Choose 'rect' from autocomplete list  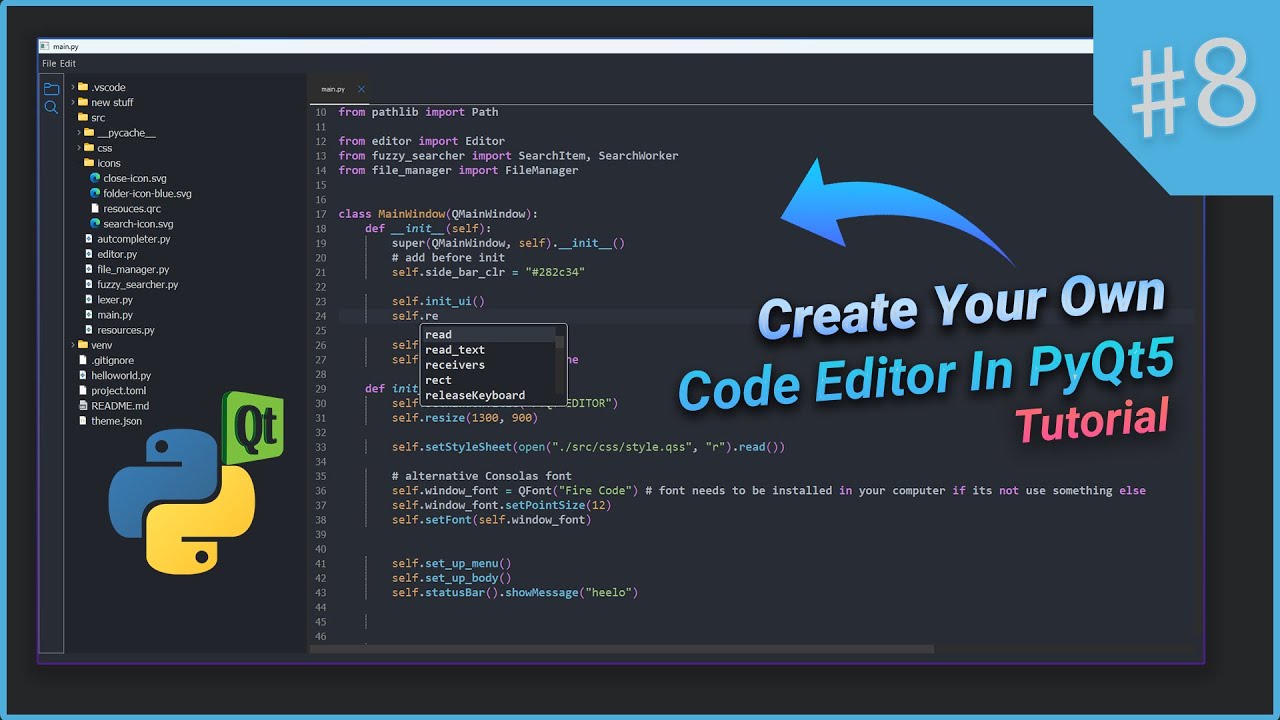point(489,380)
